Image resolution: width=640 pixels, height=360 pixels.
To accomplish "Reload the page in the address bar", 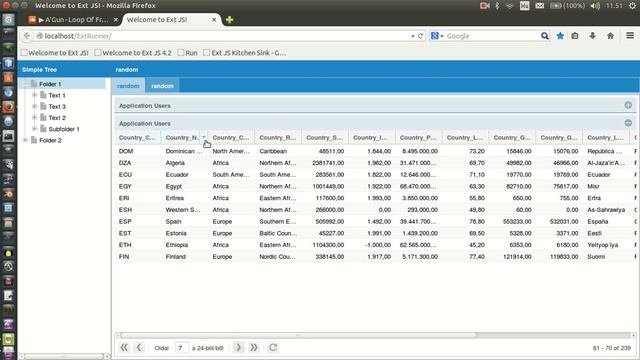I will tap(420, 36).
